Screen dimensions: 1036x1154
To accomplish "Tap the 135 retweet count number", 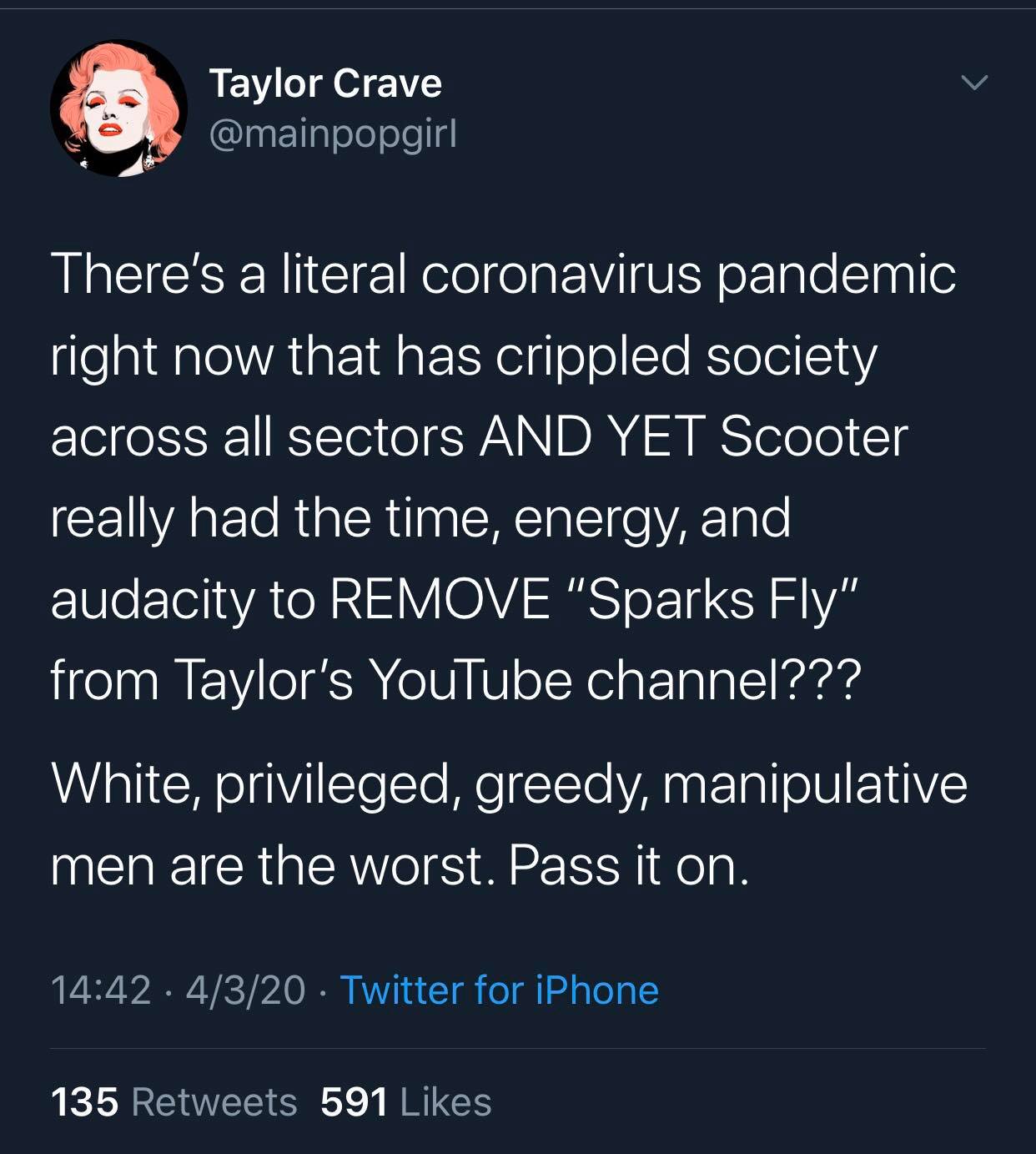I will click(x=85, y=1101).
